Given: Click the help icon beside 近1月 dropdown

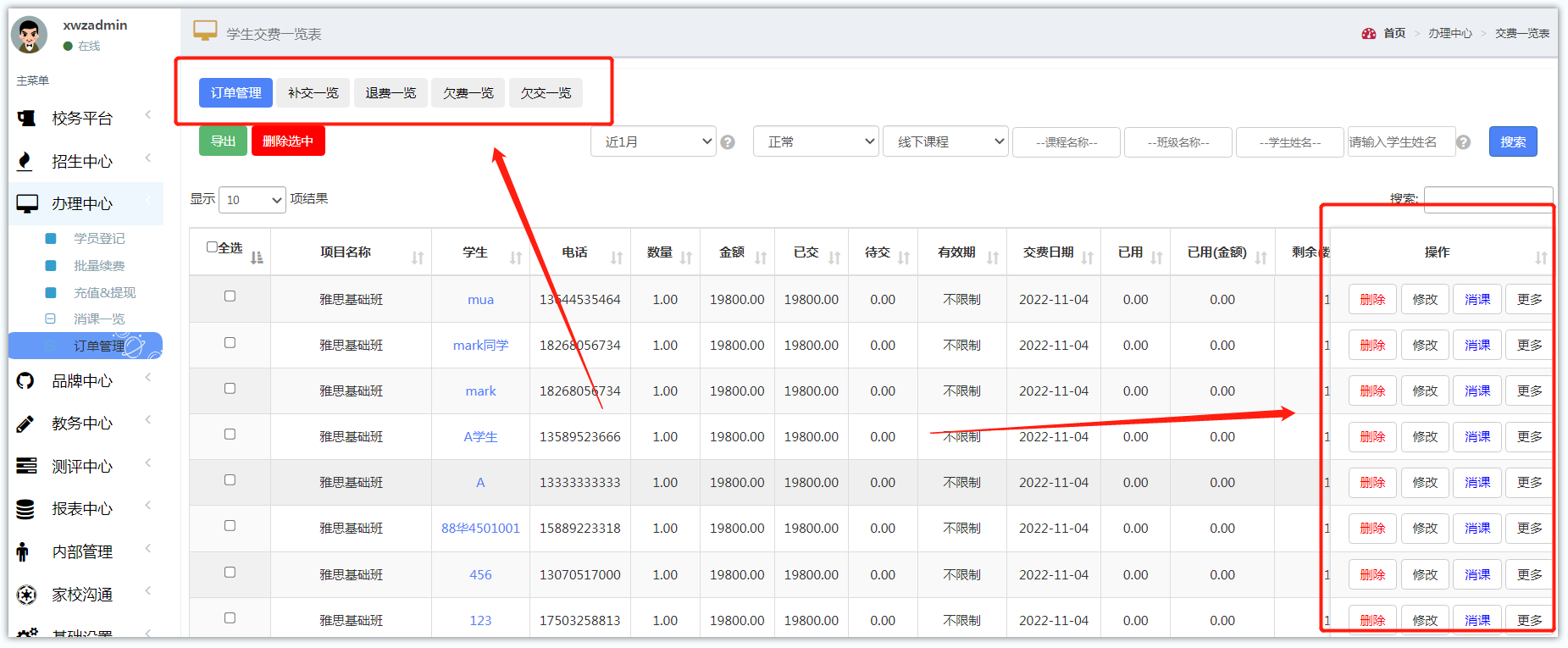Looking at the screenshot, I should click(728, 142).
